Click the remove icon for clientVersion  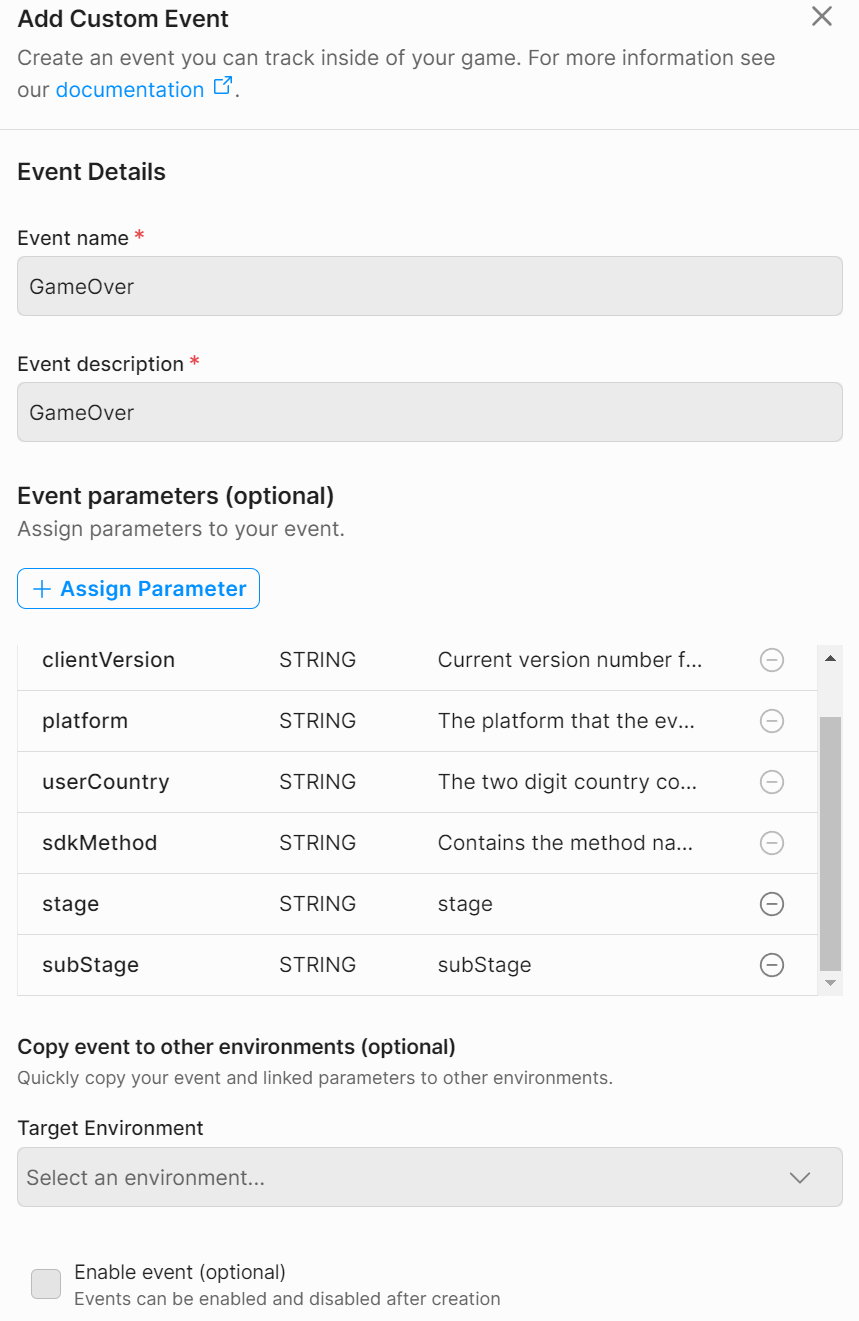pos(772,660)
